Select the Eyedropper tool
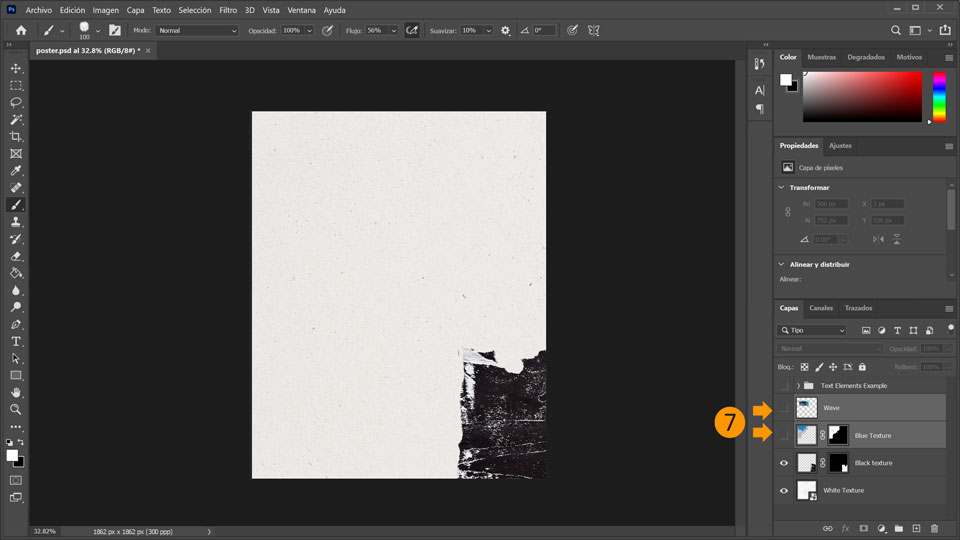 (x=16, y=171)
